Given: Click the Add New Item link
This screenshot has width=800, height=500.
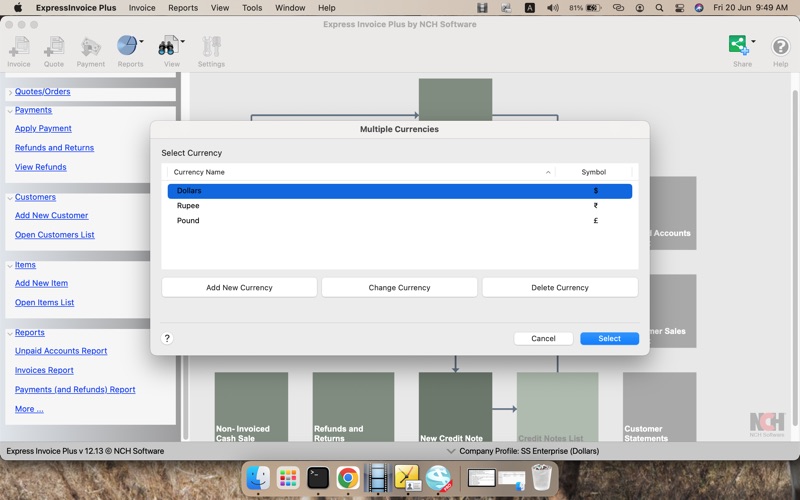Looking at the screenshot, I should (41, 284).
